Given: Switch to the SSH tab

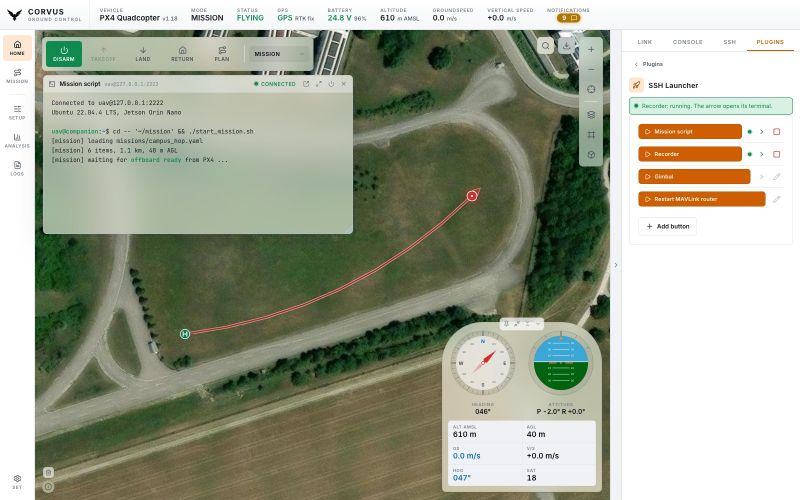Looking at the screenshot, I should coord(730,42).
